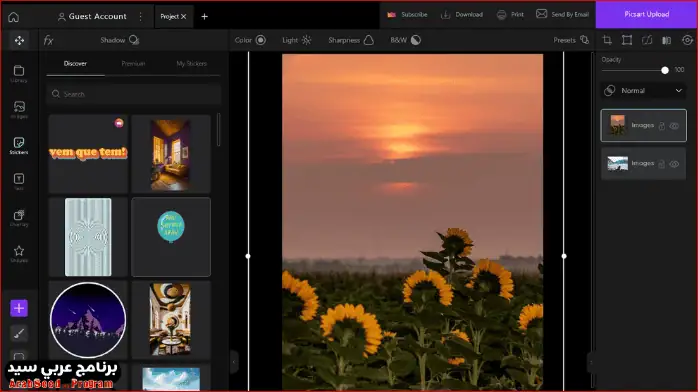Select the perspective skew tool
Image resolution: width=698 pixels, height=392 pixels.
[x=647, y=40]
